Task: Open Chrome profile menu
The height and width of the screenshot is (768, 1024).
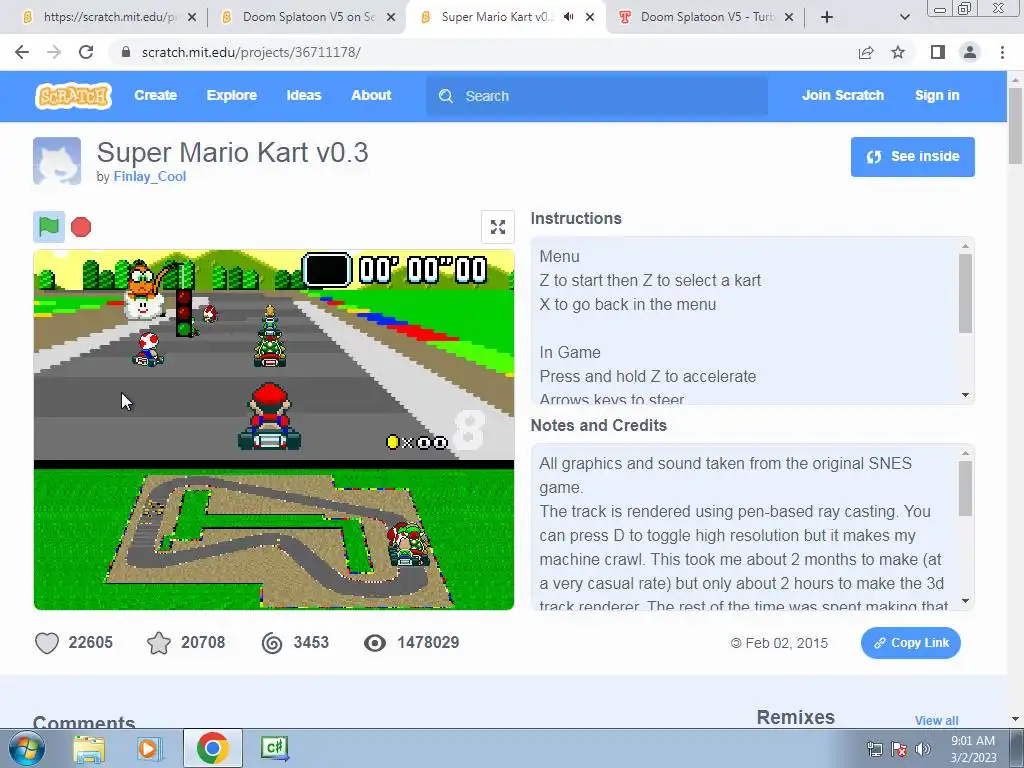Action: click(970, 52)
